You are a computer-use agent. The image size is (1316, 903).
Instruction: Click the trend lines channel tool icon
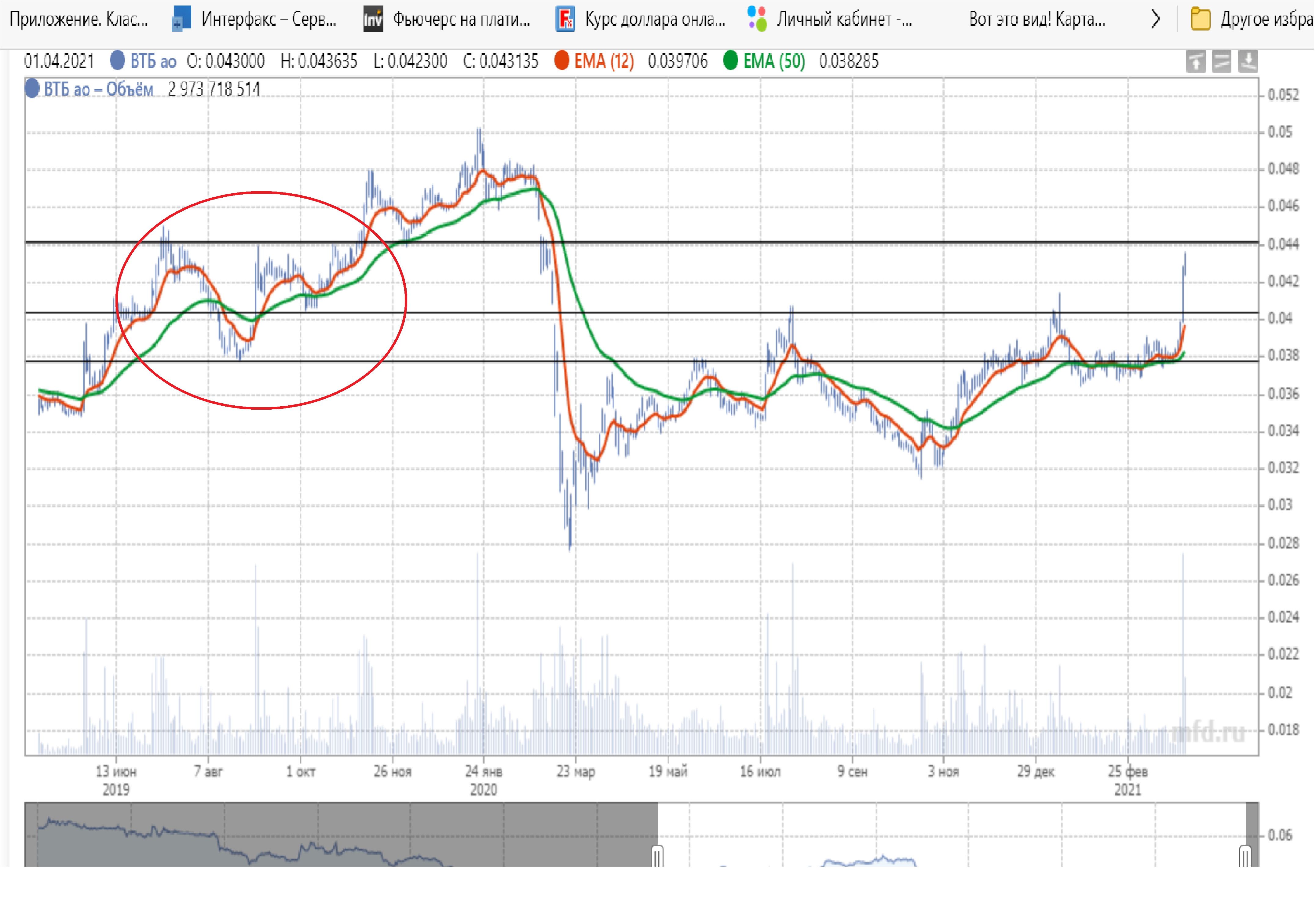point(1222,62)
